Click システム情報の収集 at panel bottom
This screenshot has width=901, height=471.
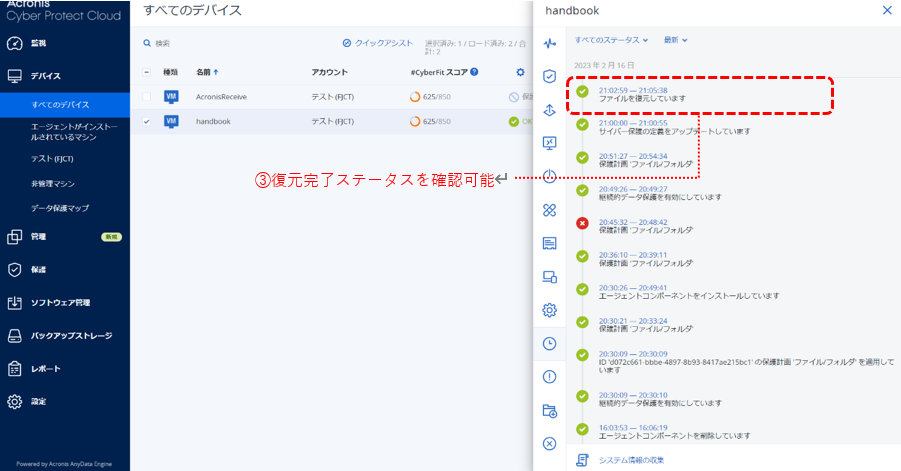point(630,460)
